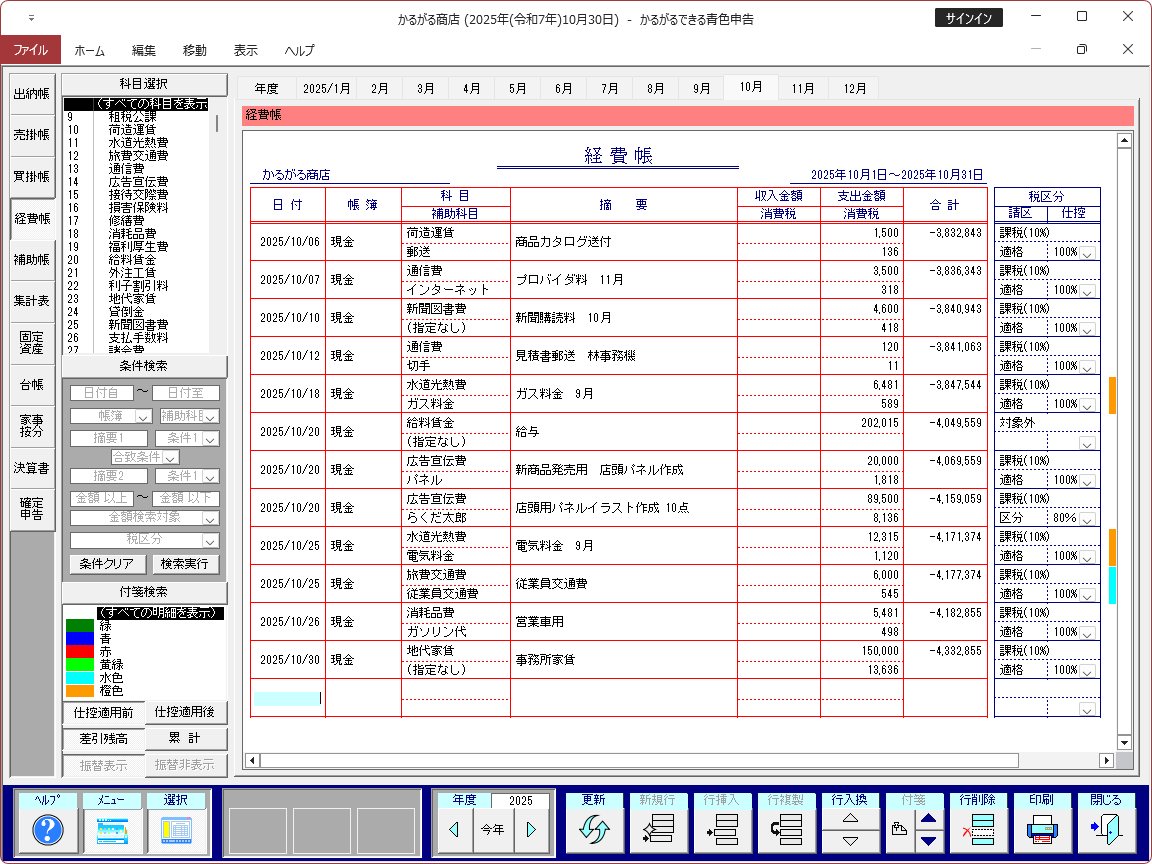Click the 閉じる exit door icon
This screenshot has height=864, width=1152.
click(x=1105, y=829)
